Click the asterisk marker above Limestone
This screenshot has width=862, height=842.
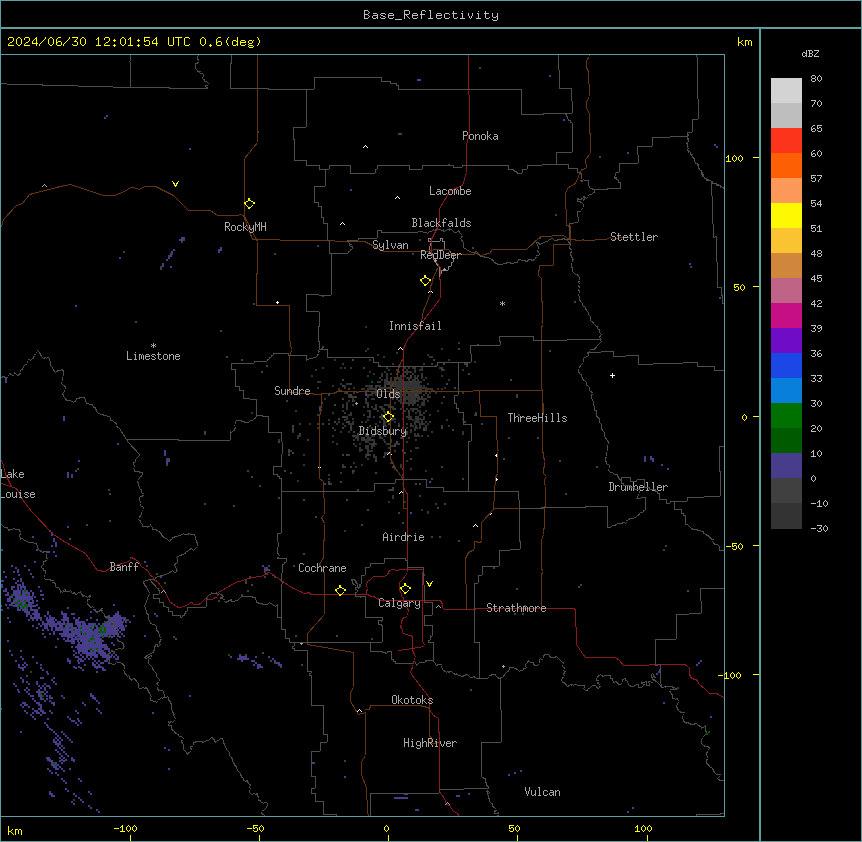[x=153, y=346]
